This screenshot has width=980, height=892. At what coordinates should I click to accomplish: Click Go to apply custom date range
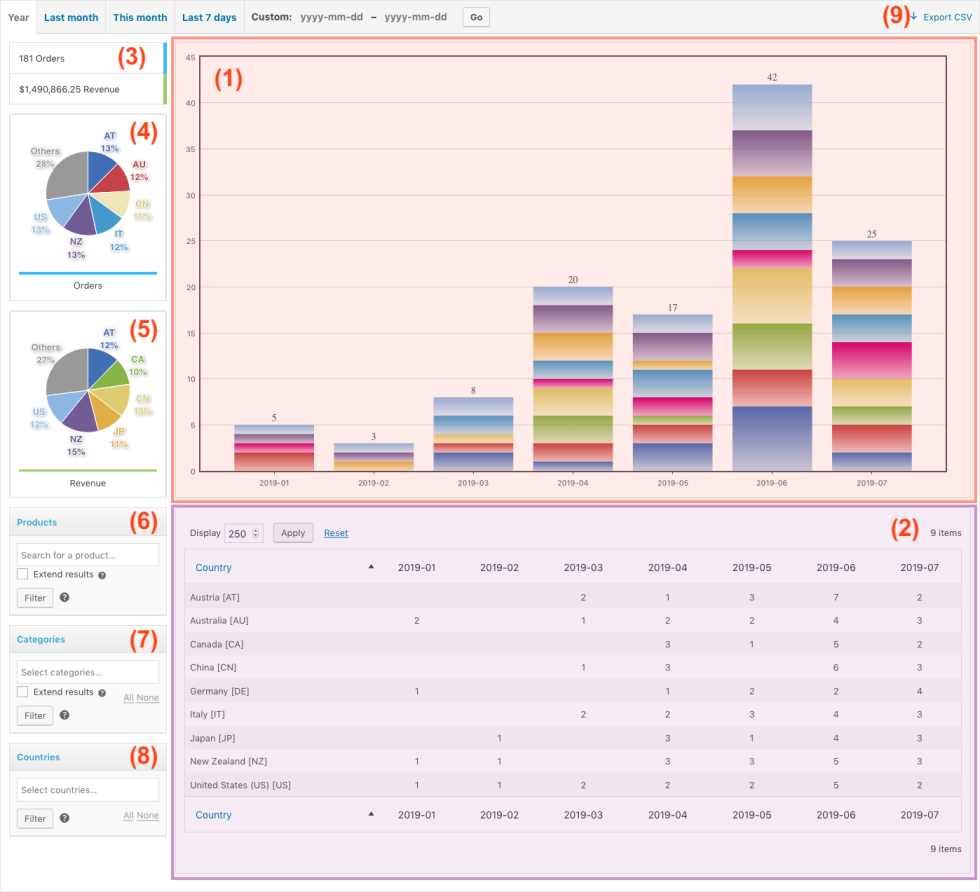[475, 17]
